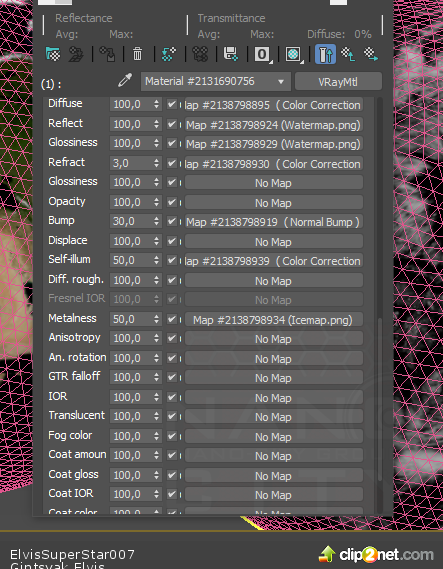Click the GTR falloff spinner arrows

point(156,377)
